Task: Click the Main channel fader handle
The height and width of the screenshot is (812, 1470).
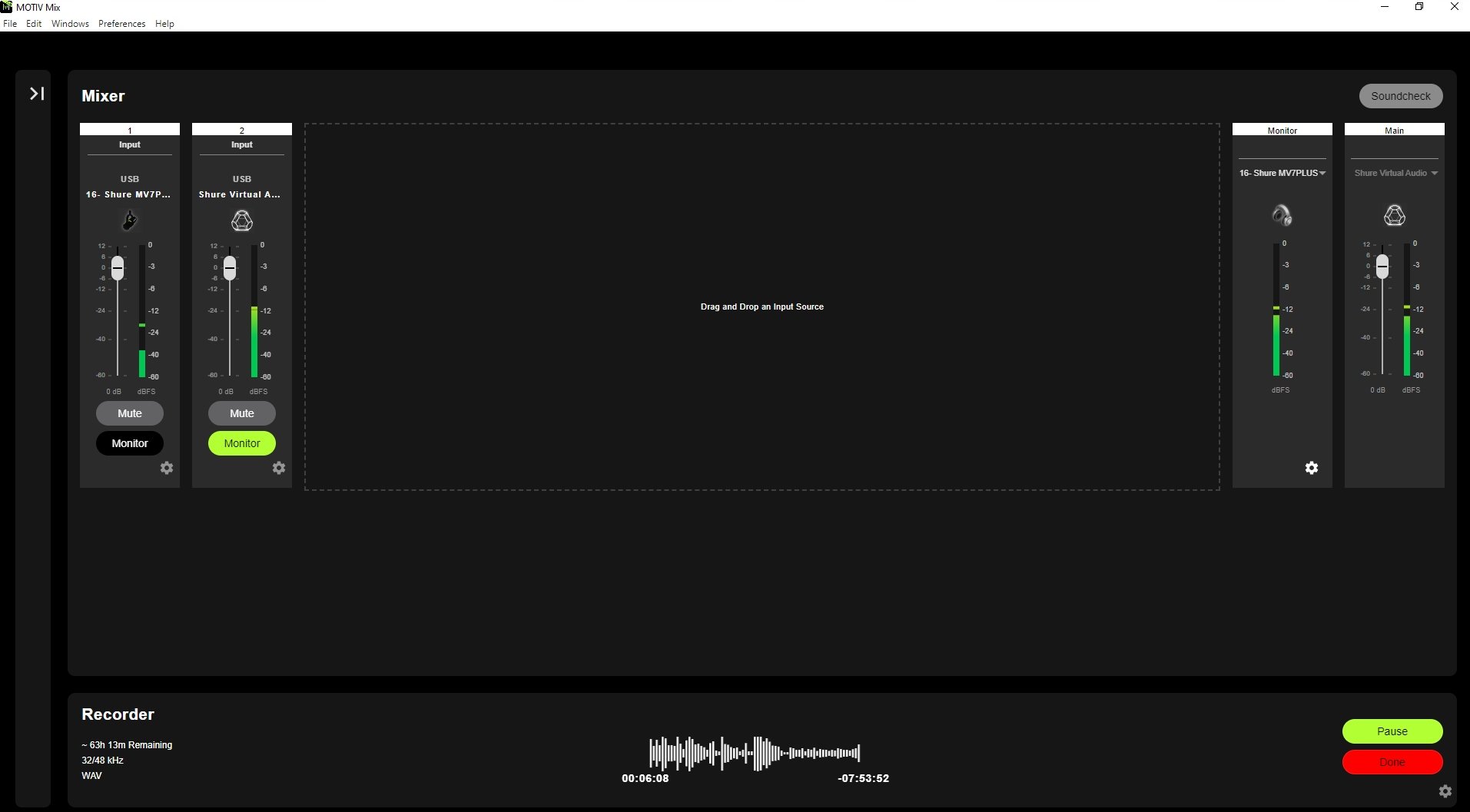Action: click(x=1382, y=266)
